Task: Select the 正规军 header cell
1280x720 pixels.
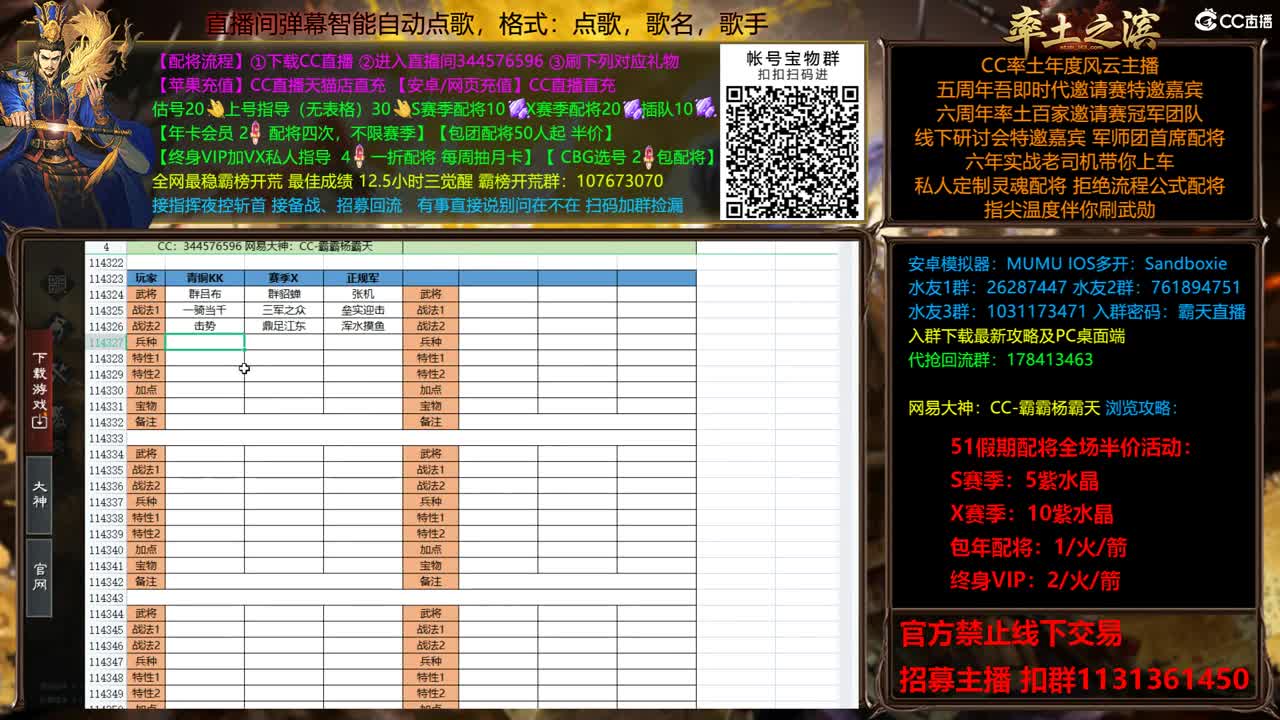Action: pos(363,278)
